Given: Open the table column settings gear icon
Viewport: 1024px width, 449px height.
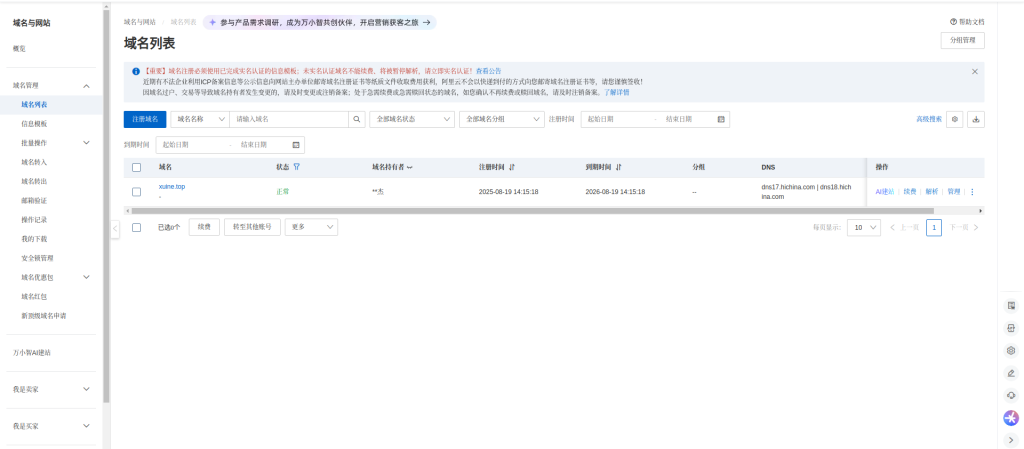Looking at the screenshot, I should tap(955, 119).
